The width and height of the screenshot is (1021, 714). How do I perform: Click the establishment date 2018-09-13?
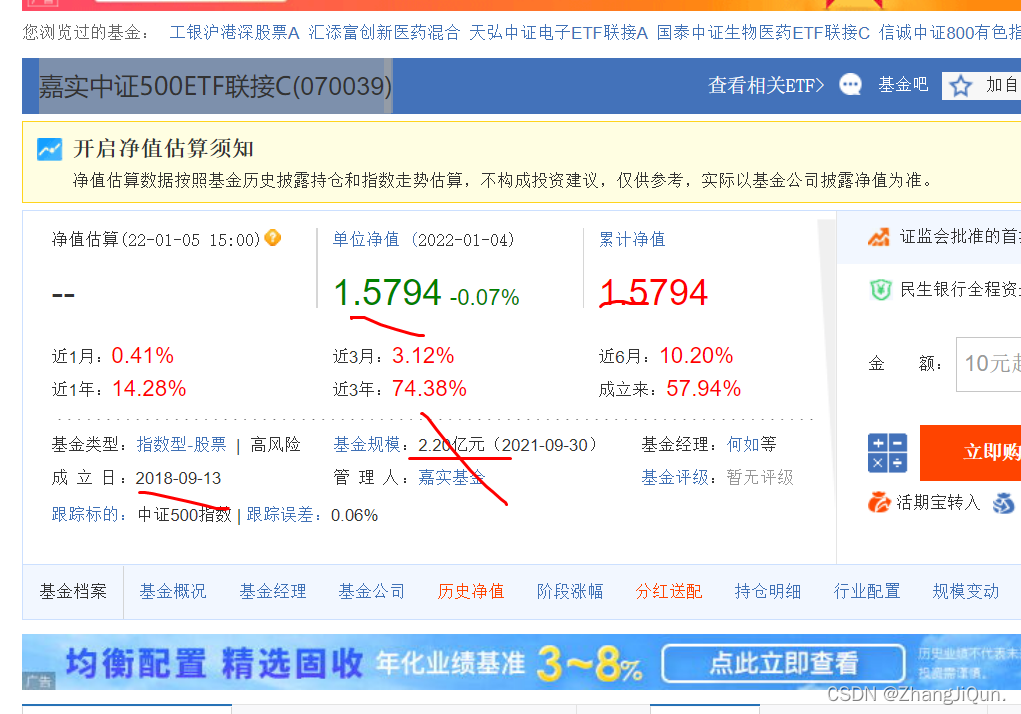(178, 478)
